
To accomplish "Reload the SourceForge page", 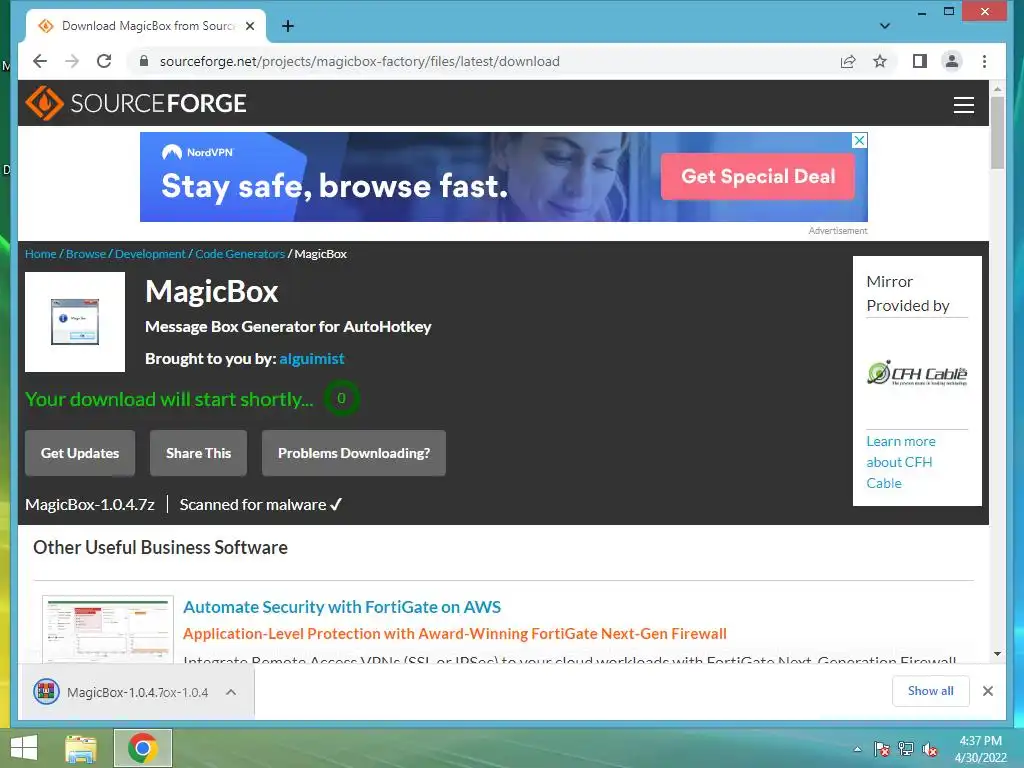I will point(104,61).
